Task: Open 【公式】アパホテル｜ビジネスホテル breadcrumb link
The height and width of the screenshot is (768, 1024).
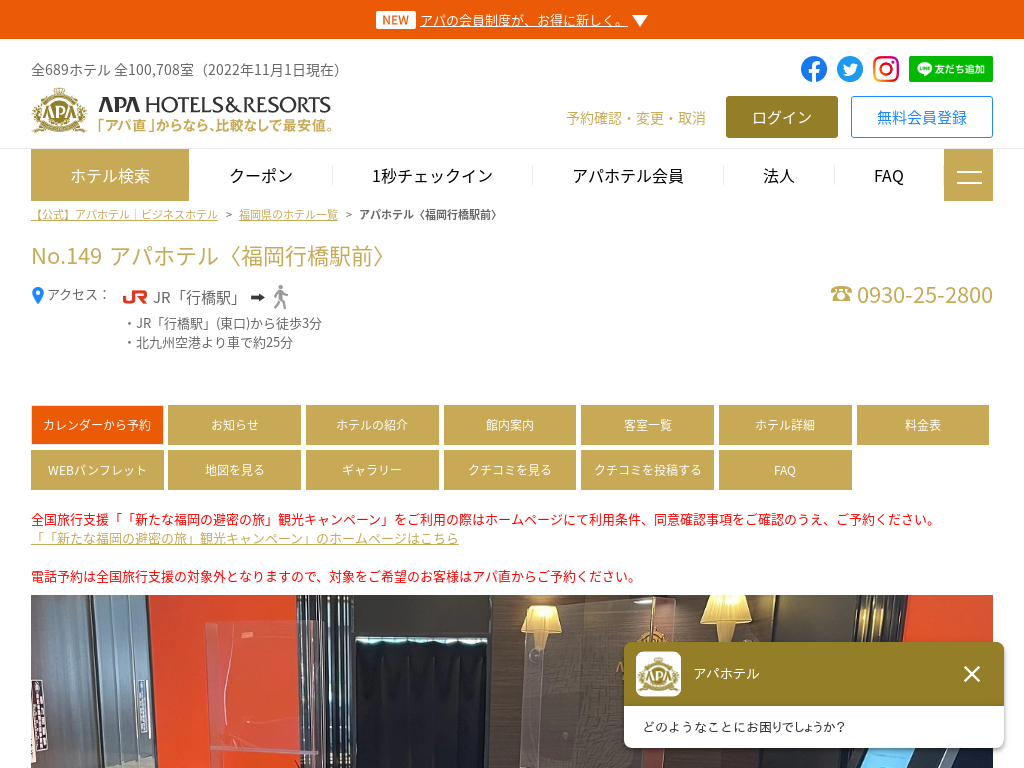Action: pos(125,215)
